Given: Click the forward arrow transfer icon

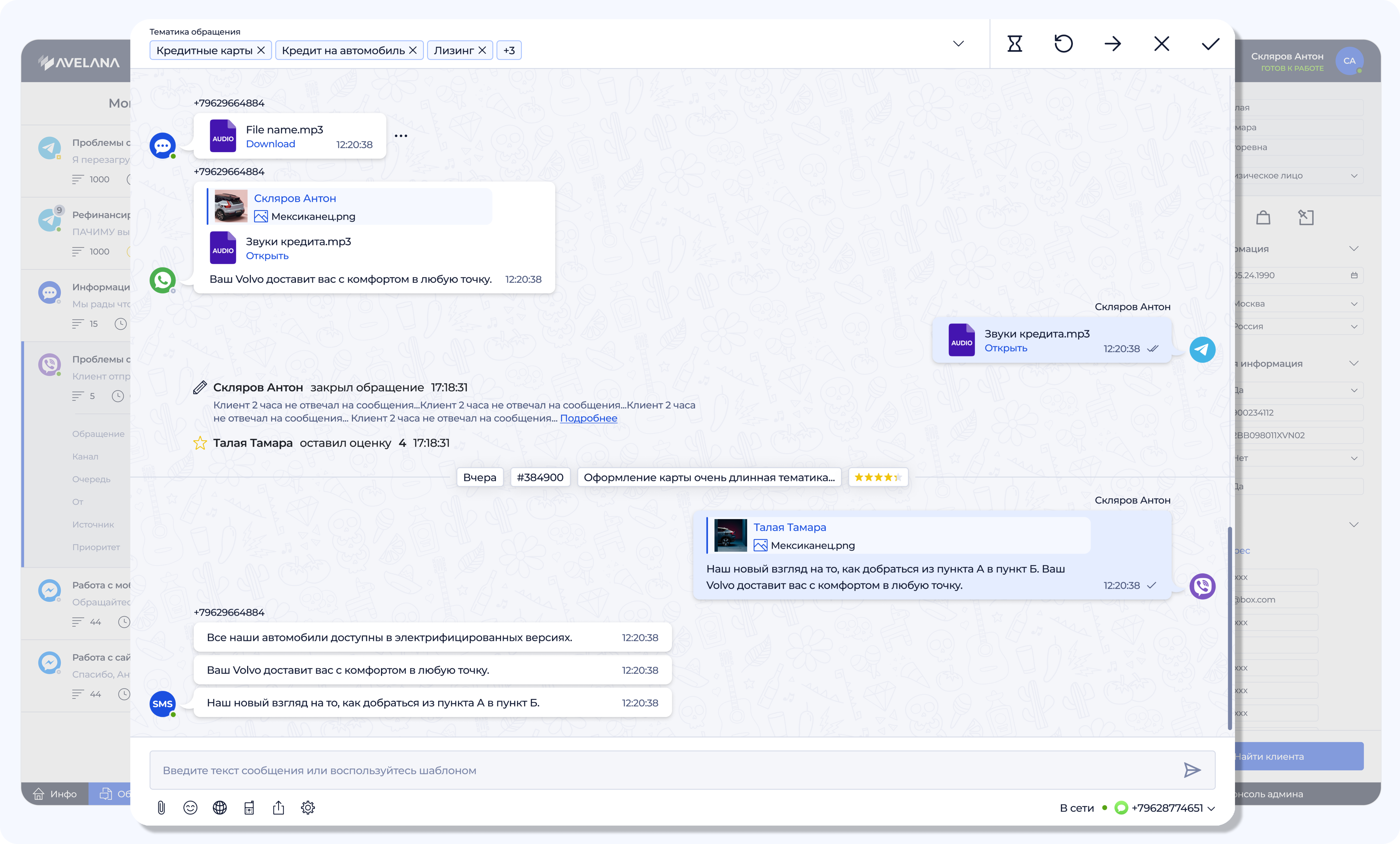Looking at the screenshot, I should tap(1112, 44).
